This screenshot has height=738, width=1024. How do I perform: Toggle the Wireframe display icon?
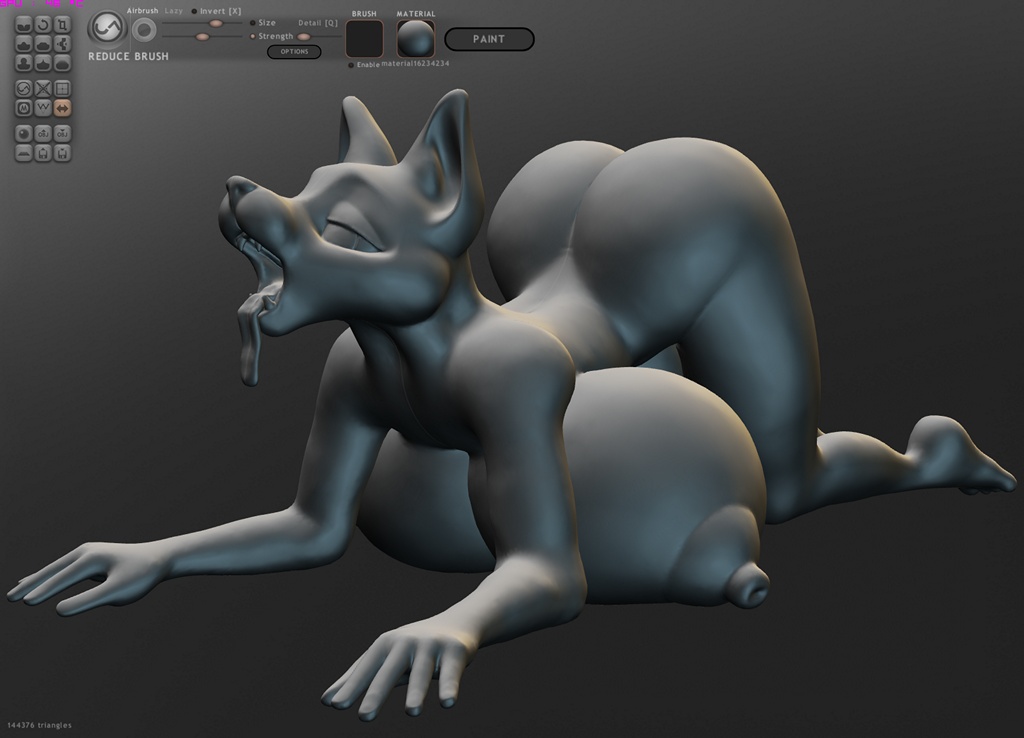click(x=43, y=108)
